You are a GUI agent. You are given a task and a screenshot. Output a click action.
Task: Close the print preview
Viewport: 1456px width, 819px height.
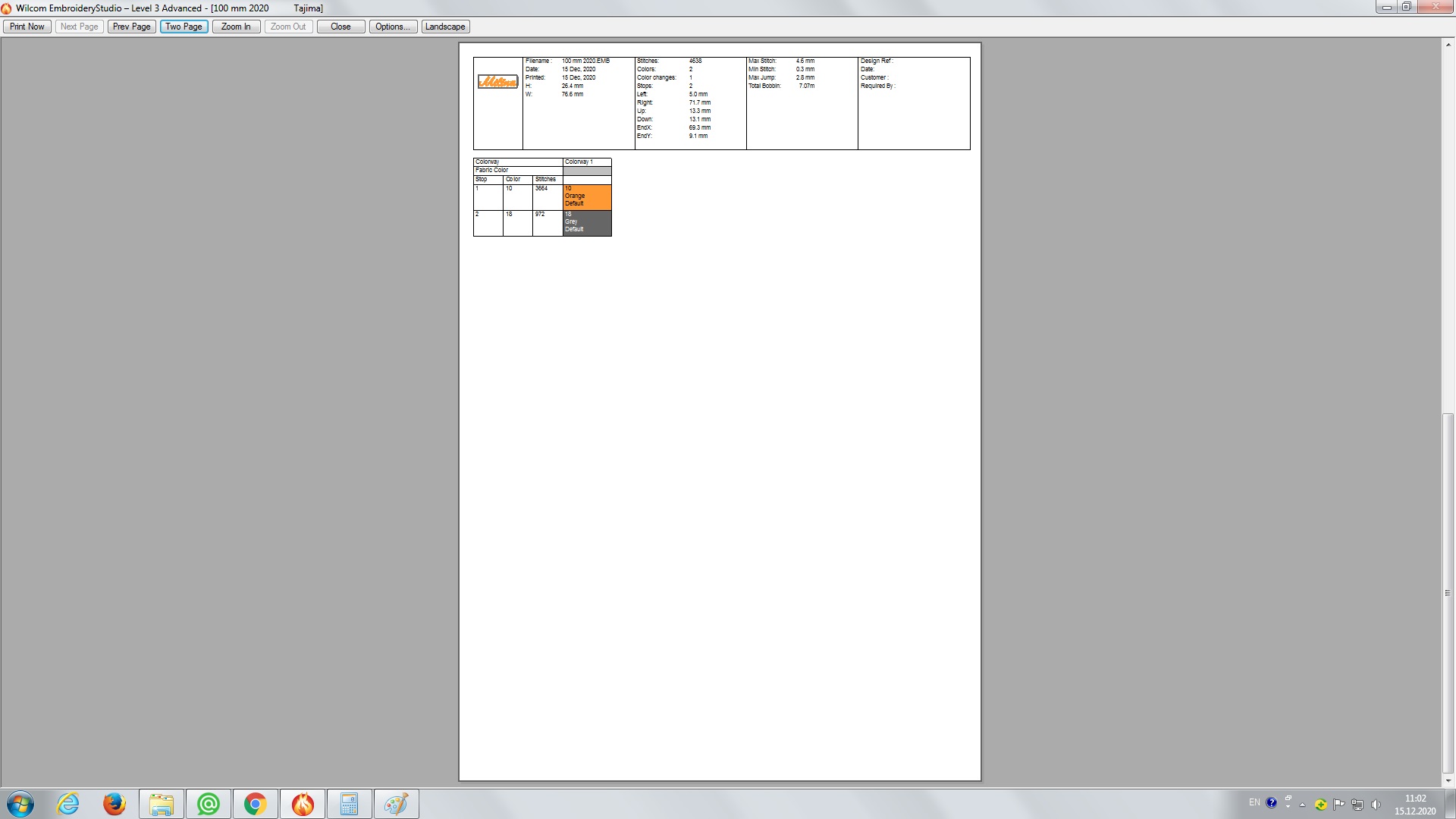[340, 27]
